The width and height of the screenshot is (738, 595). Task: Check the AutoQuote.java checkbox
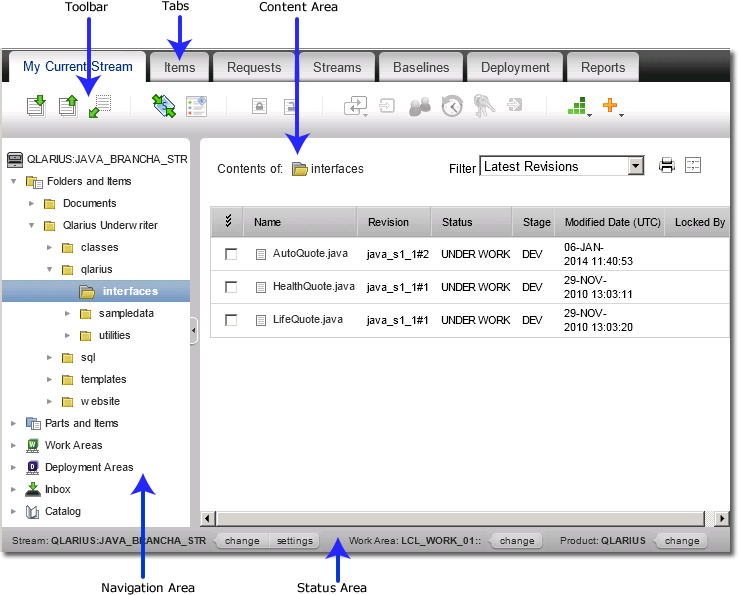(231, 254)
